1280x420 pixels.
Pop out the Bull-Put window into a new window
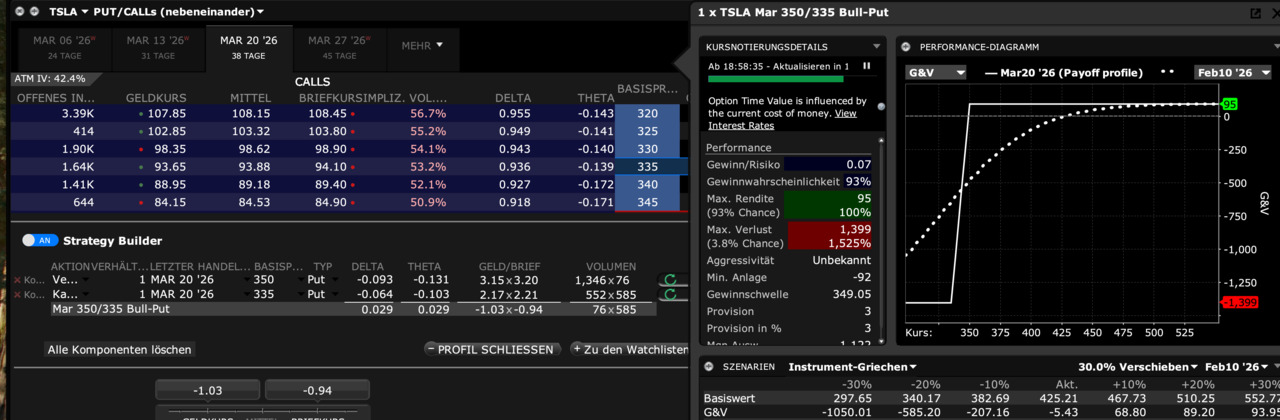(x=1256, y=13)
